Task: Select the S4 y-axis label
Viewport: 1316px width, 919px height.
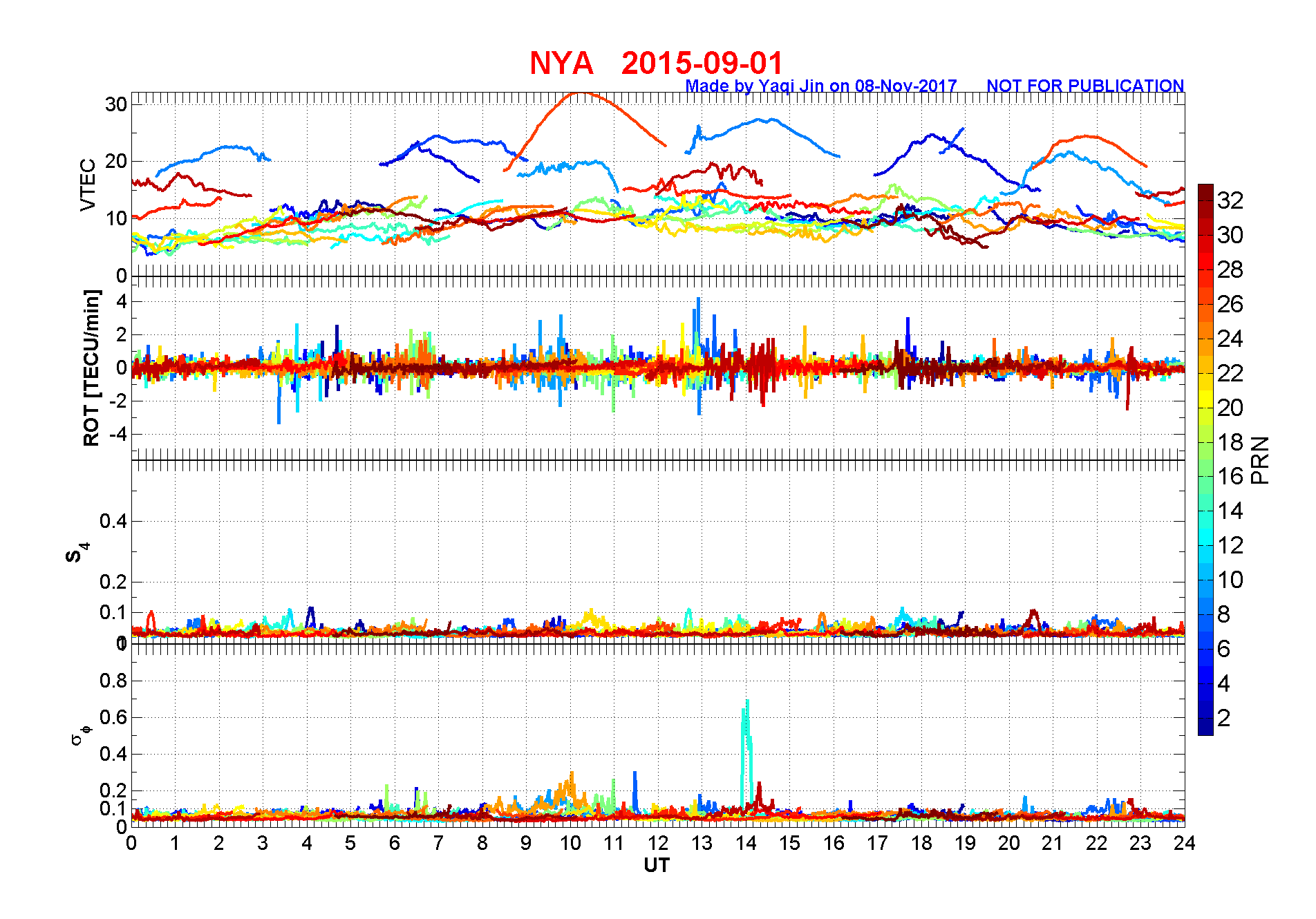Action: (x=77, y=552)
